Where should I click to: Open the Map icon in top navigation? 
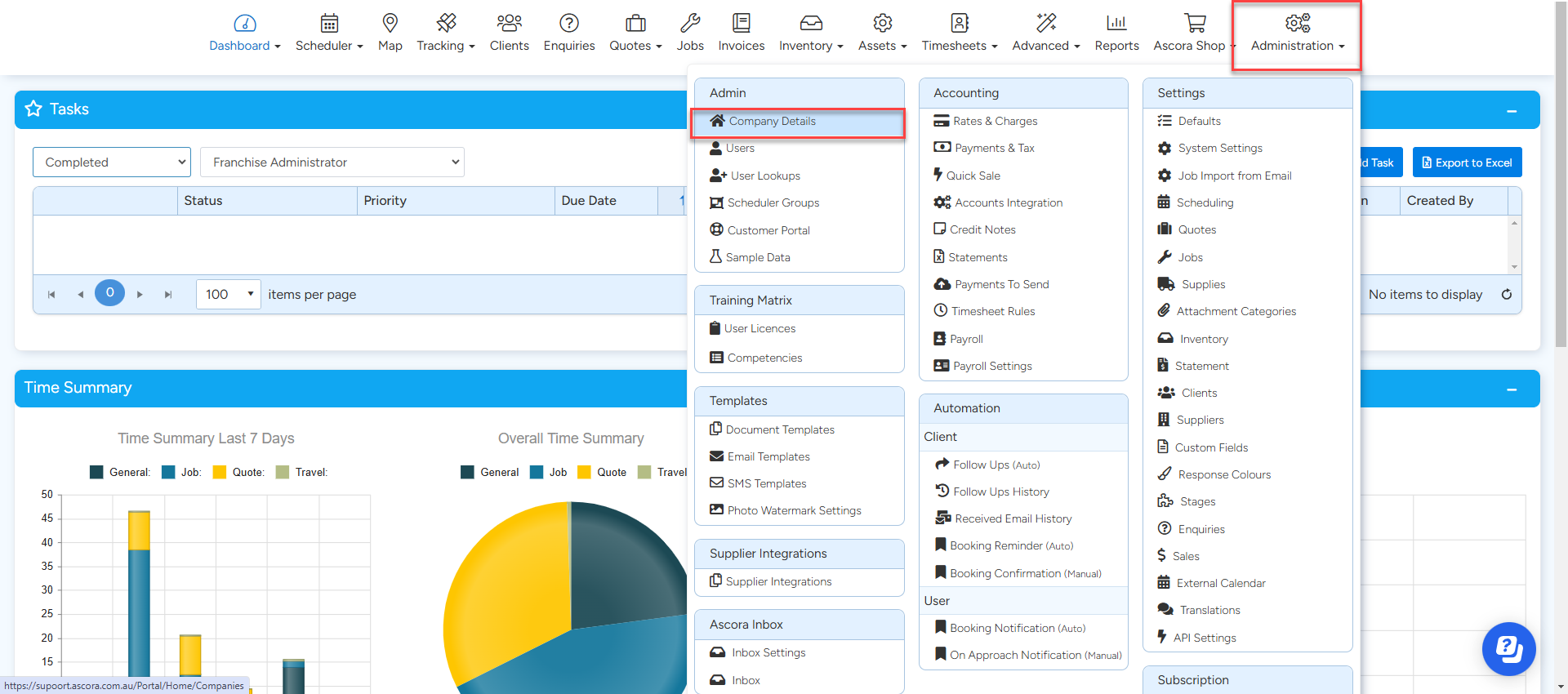tap(390, 23)
